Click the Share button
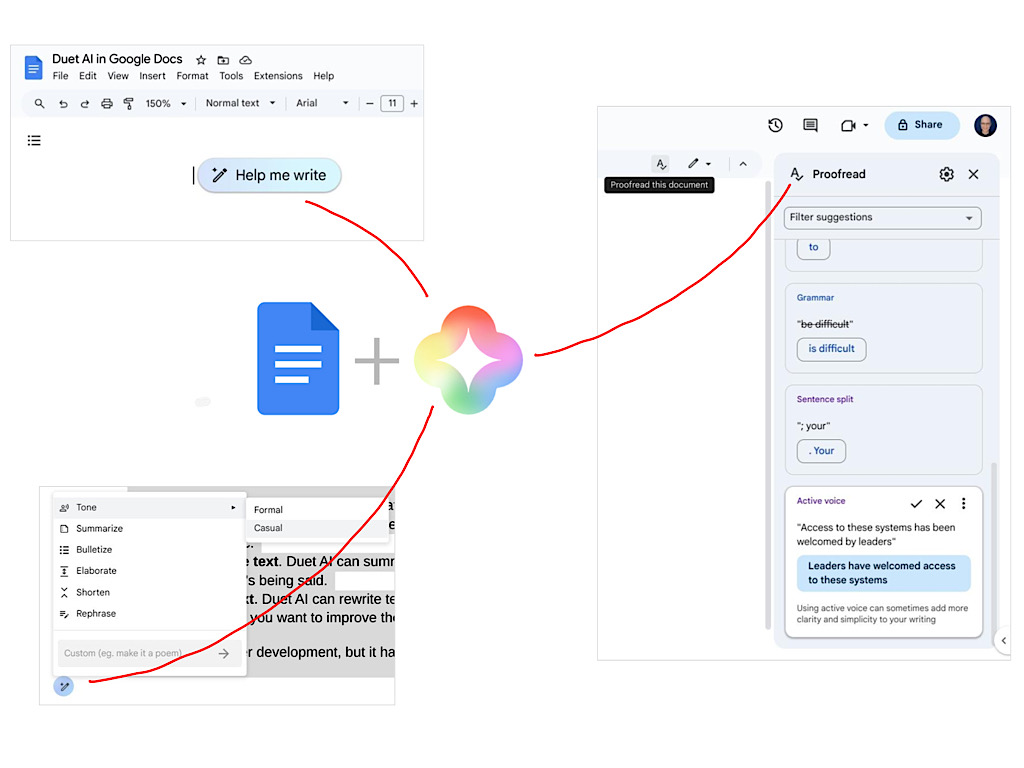The height and width of the screenshot is (768, 1024). tap(921, 125)
